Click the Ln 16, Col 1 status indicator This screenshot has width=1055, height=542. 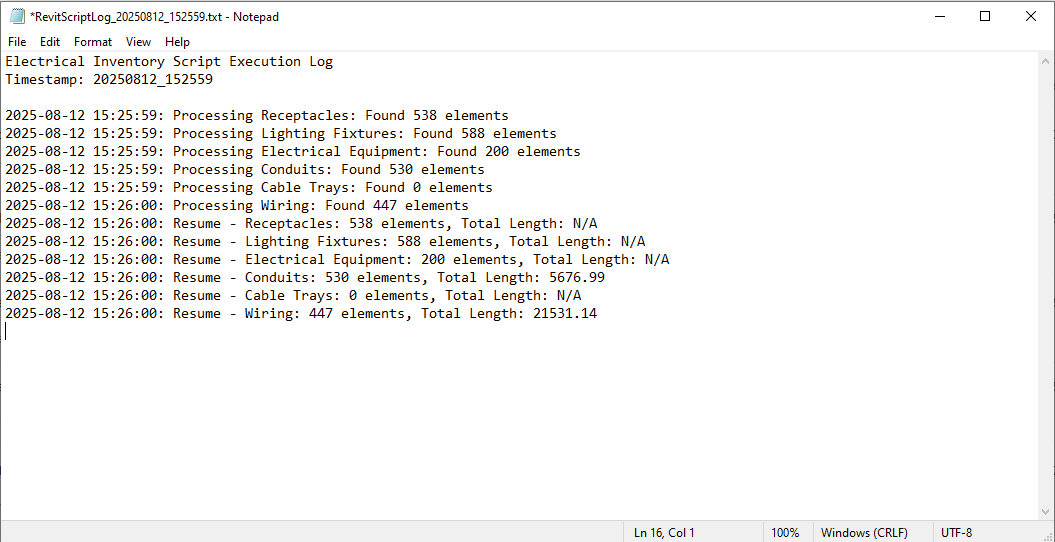tap(664, 533)
